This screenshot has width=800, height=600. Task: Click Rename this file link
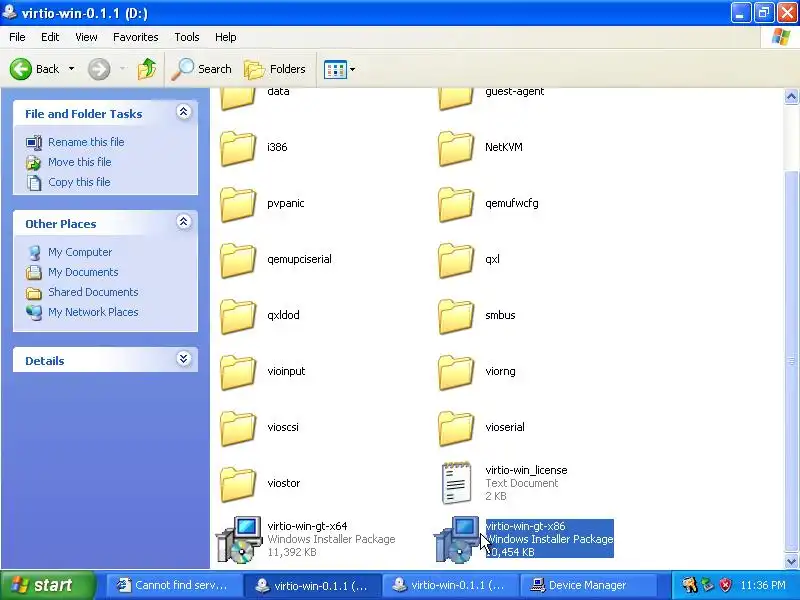click(86, 142)
